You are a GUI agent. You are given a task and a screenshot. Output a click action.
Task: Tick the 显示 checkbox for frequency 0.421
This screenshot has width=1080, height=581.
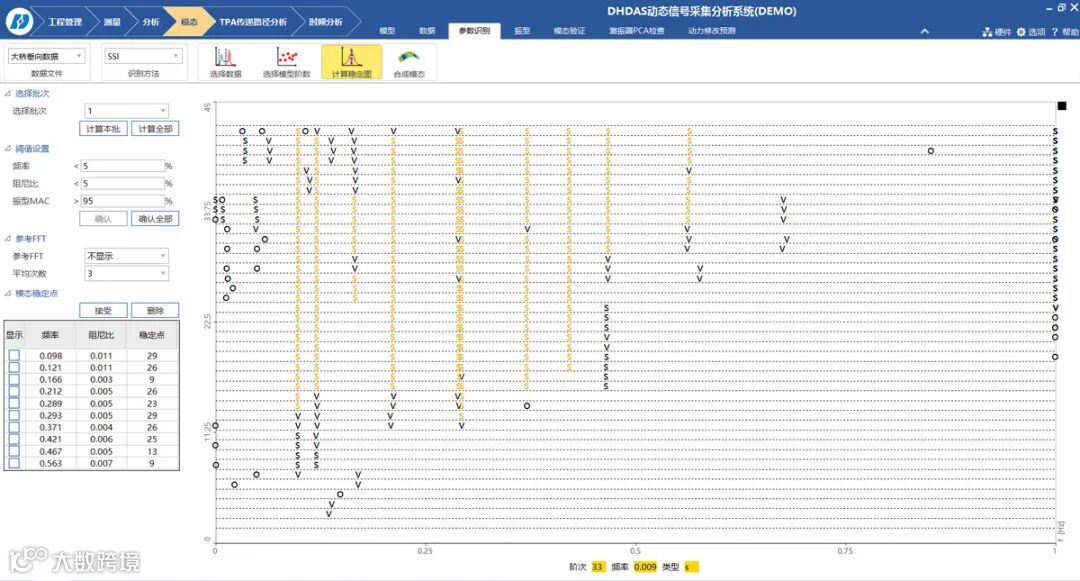coord(14,439)
